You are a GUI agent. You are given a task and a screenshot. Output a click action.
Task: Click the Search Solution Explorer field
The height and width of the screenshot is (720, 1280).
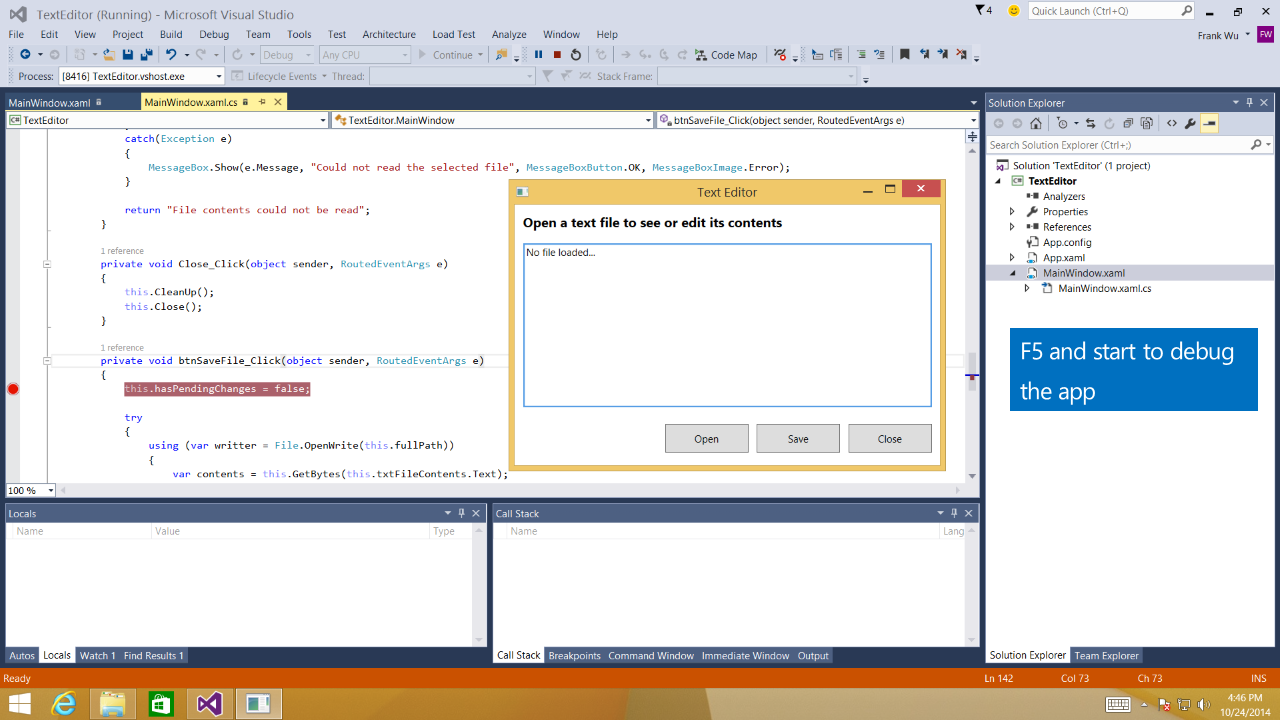(x=1130, y=145)
